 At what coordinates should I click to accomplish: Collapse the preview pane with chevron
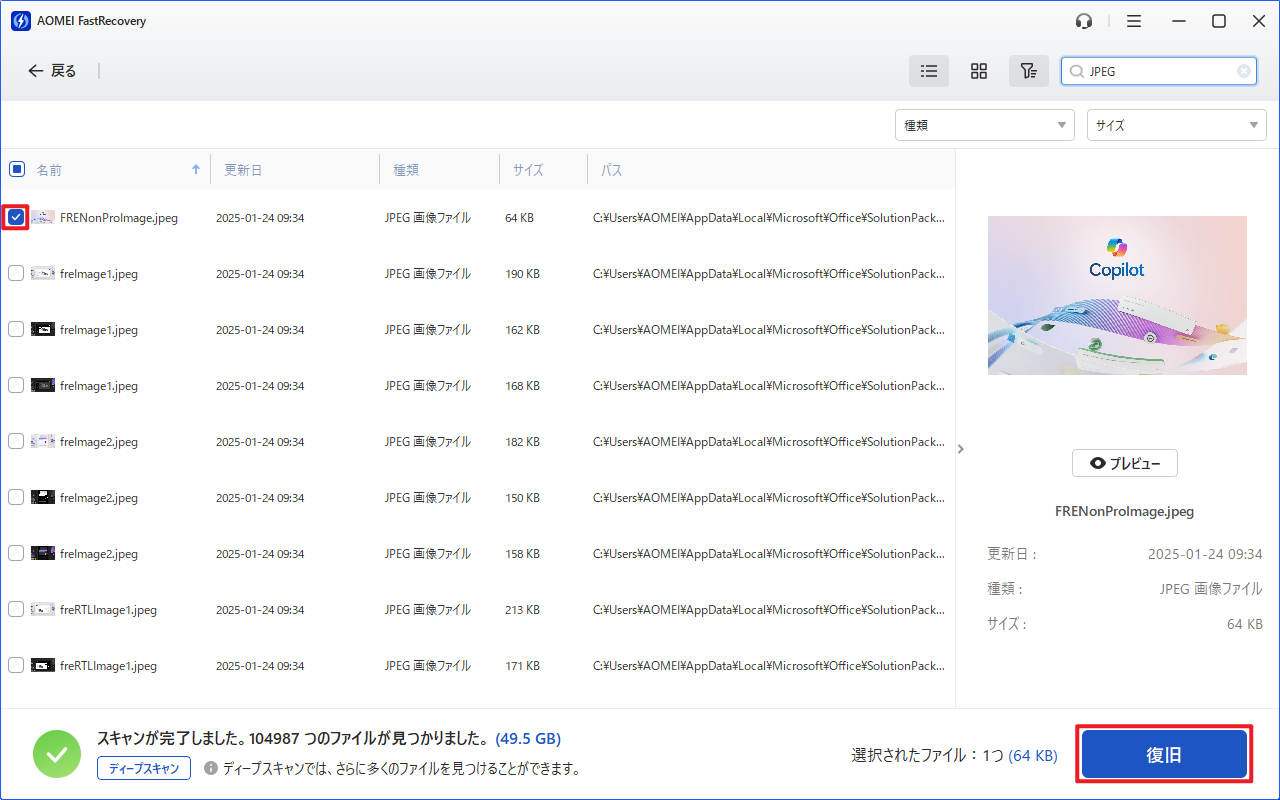pyautogui.click(x=960, y=449)
